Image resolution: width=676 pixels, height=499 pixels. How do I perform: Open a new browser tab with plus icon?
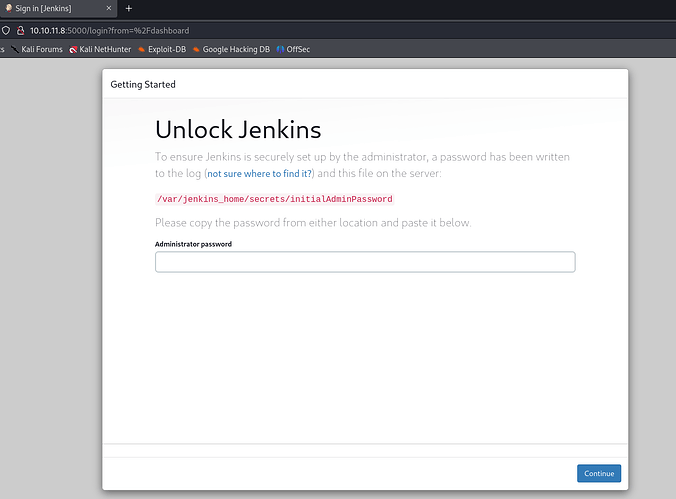[128, 8]
